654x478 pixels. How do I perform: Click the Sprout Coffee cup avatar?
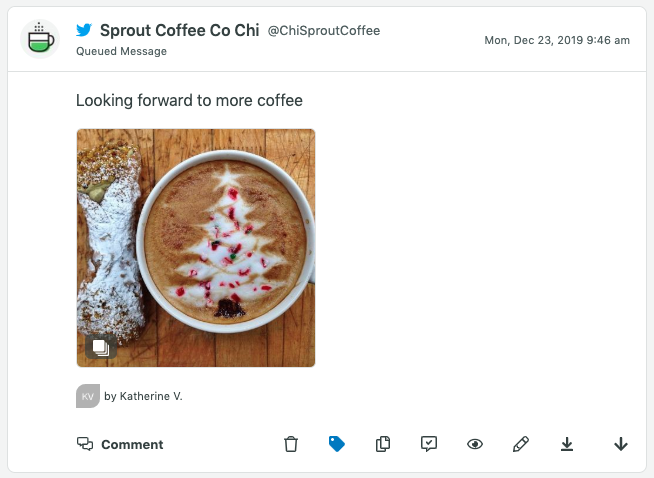coord(40,39)
